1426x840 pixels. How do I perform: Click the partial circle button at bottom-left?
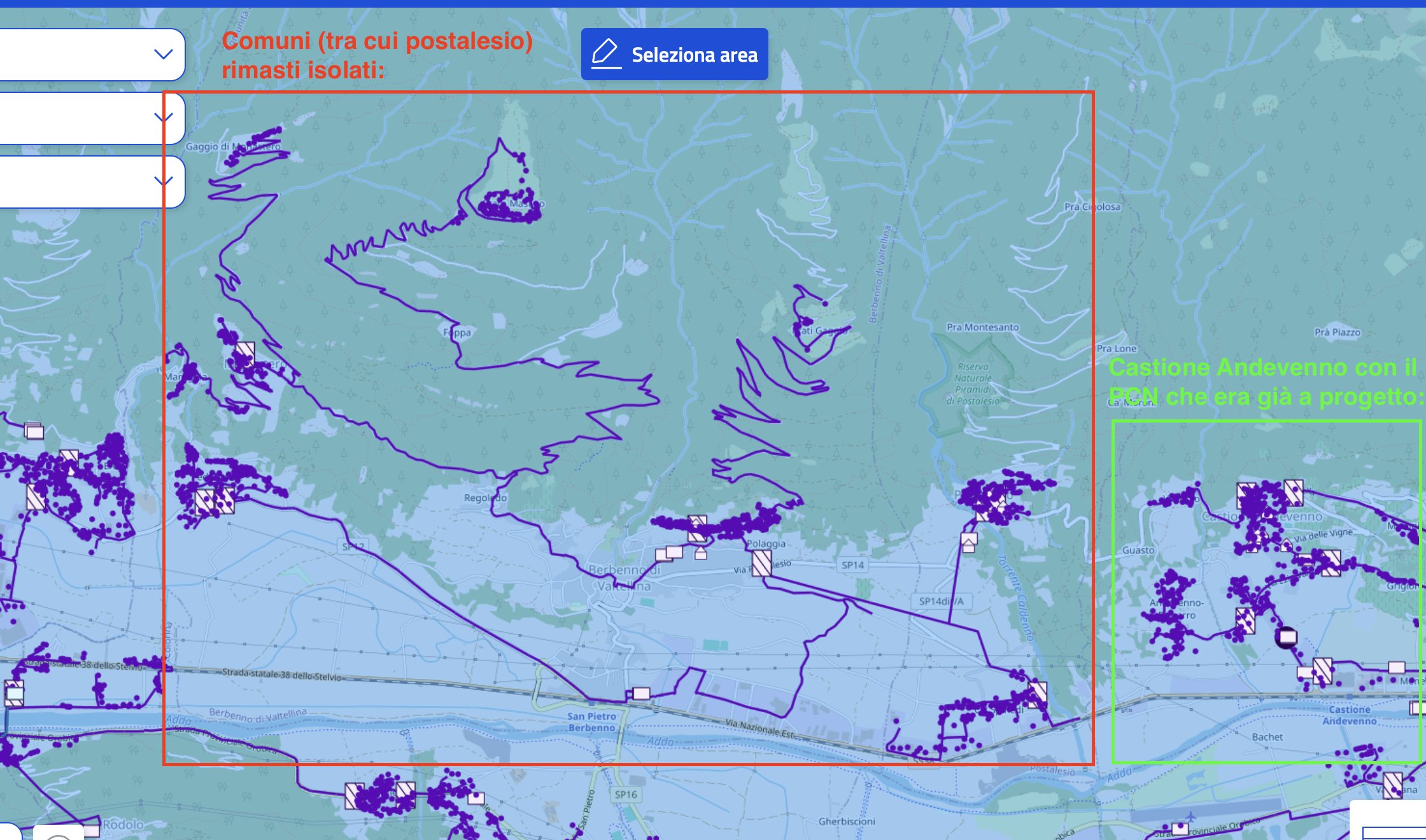coord(59,834)
